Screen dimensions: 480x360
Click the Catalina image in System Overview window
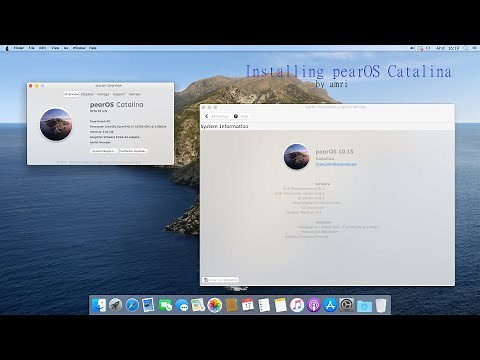tap(56, 124)
